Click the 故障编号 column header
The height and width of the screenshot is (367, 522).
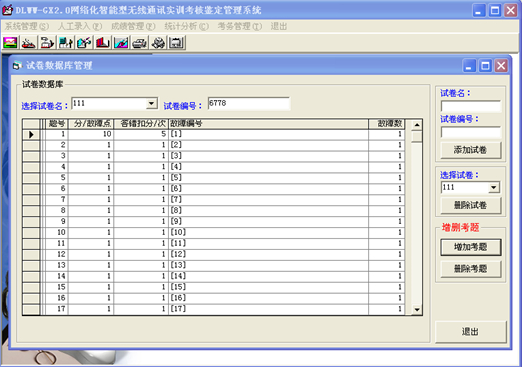pos(269,124)
